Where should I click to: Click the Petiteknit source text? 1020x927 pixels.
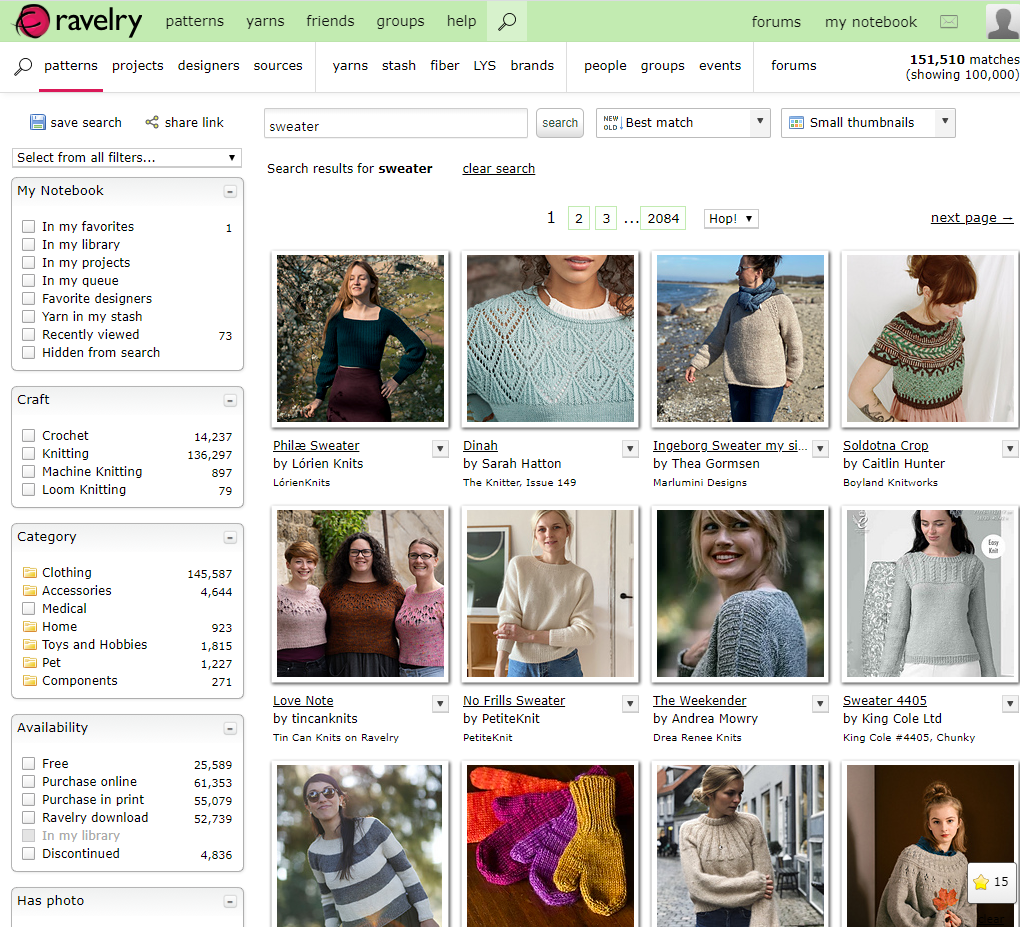(x=487, y=738)
